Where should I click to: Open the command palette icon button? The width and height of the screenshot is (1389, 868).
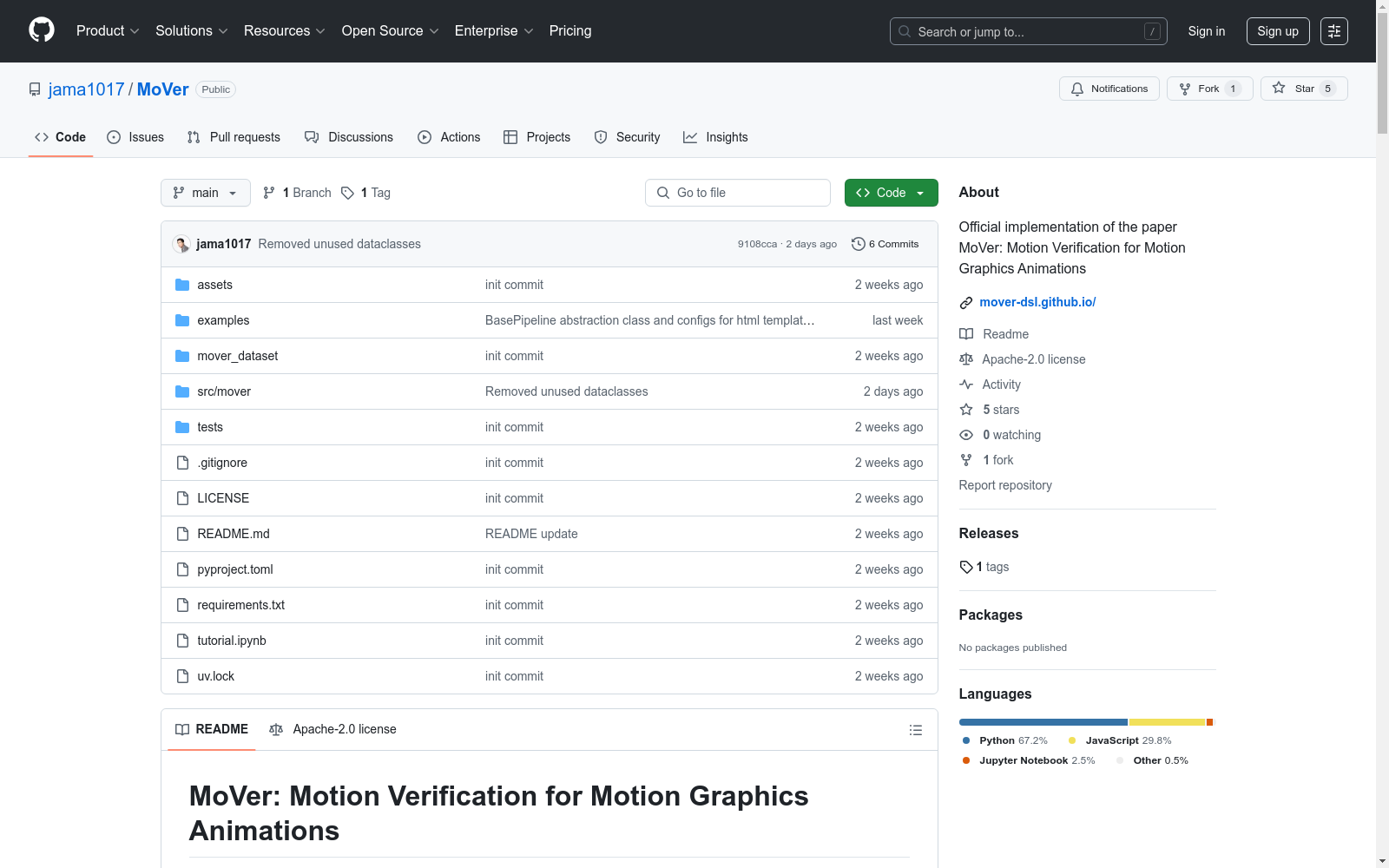pyautogui.click(x=1334, y=31)
